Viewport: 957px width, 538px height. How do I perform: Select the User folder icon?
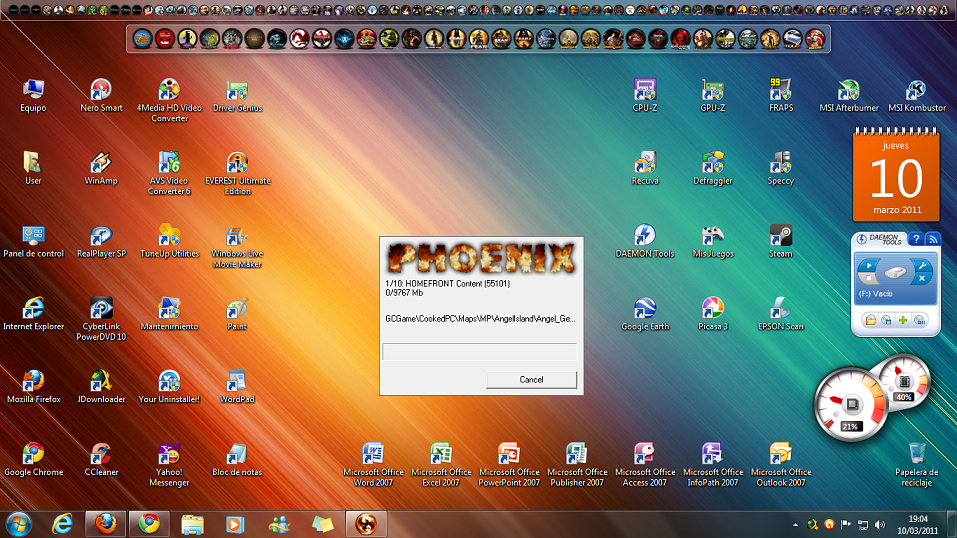[33, 169]
